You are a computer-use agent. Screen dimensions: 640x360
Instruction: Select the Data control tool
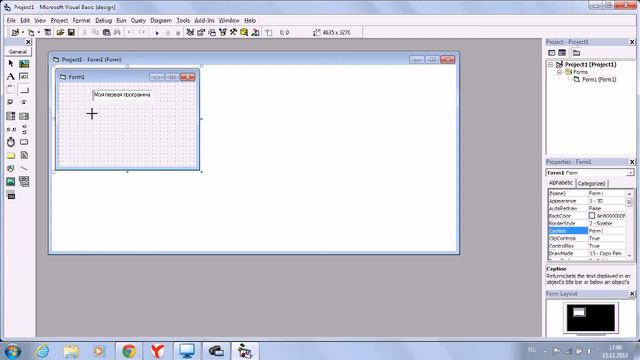point(24,181)
